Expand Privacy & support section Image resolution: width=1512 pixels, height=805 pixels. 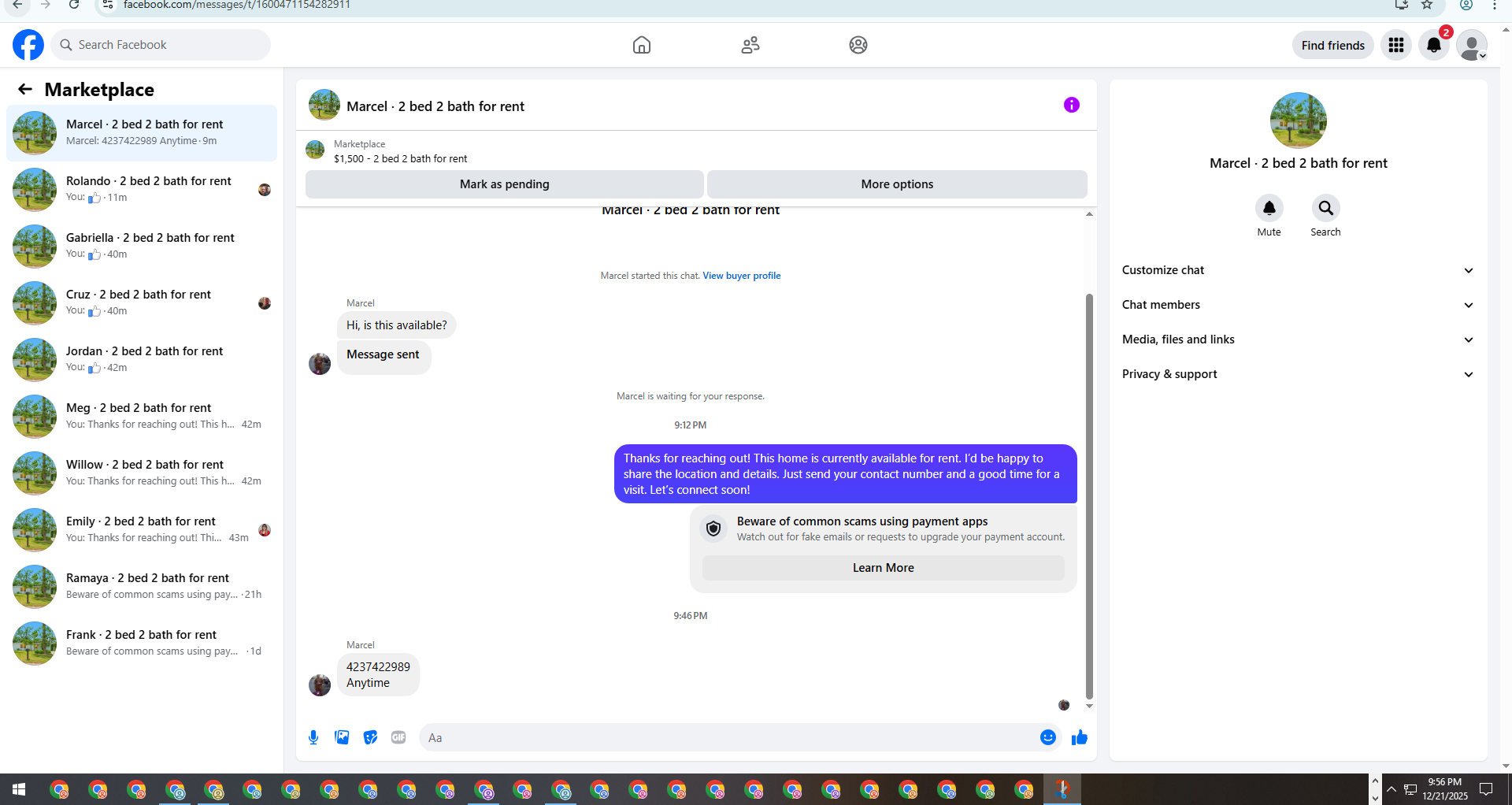[x=1299, y=374]
